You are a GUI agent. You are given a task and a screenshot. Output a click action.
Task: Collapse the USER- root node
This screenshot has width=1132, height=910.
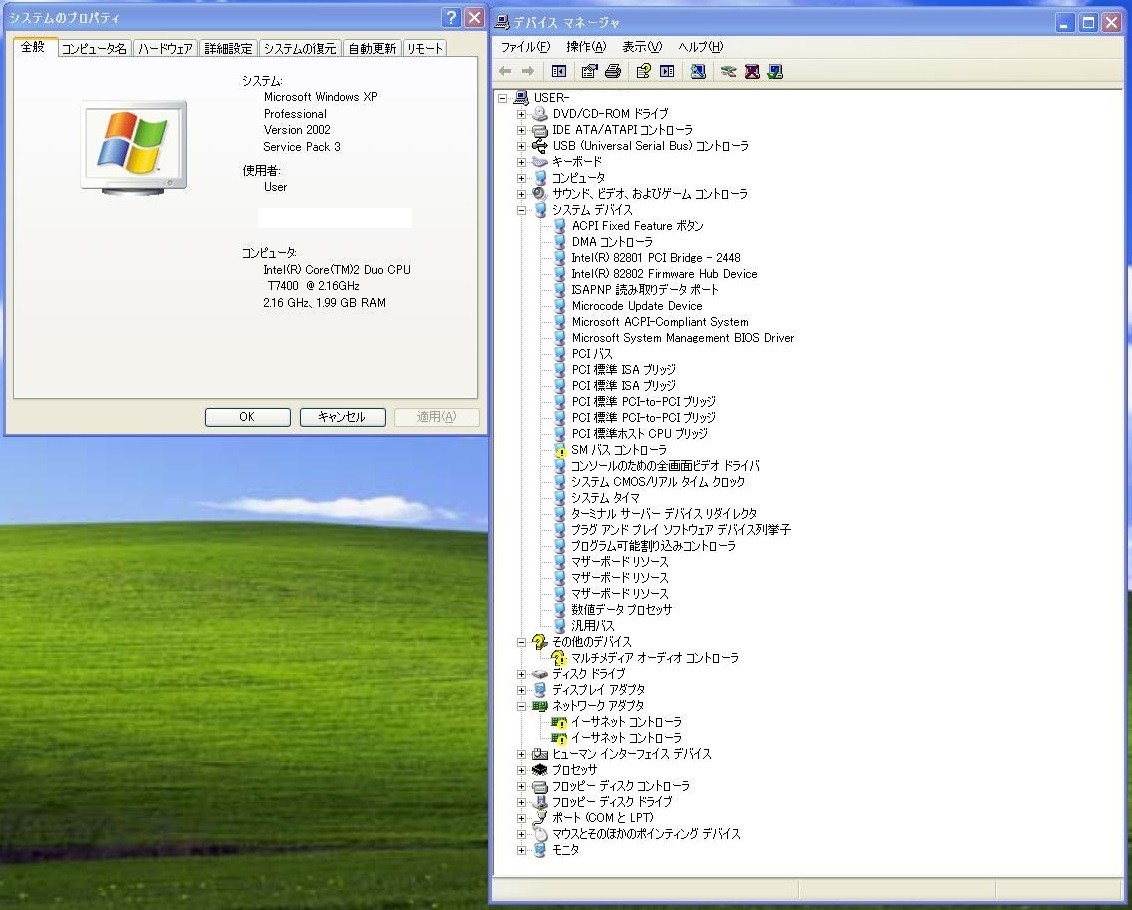[502, 98]
